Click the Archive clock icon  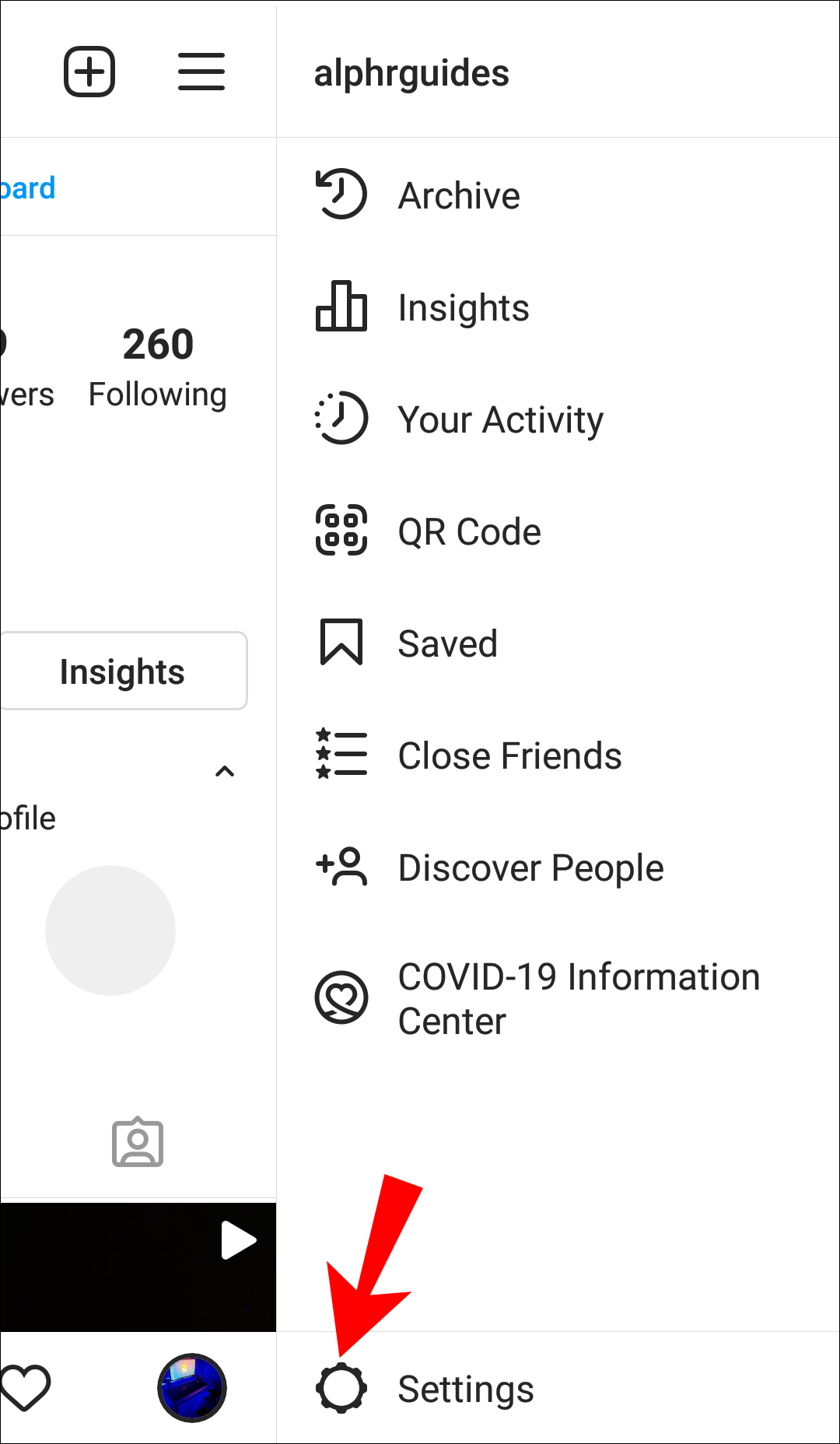pos(341,194)
